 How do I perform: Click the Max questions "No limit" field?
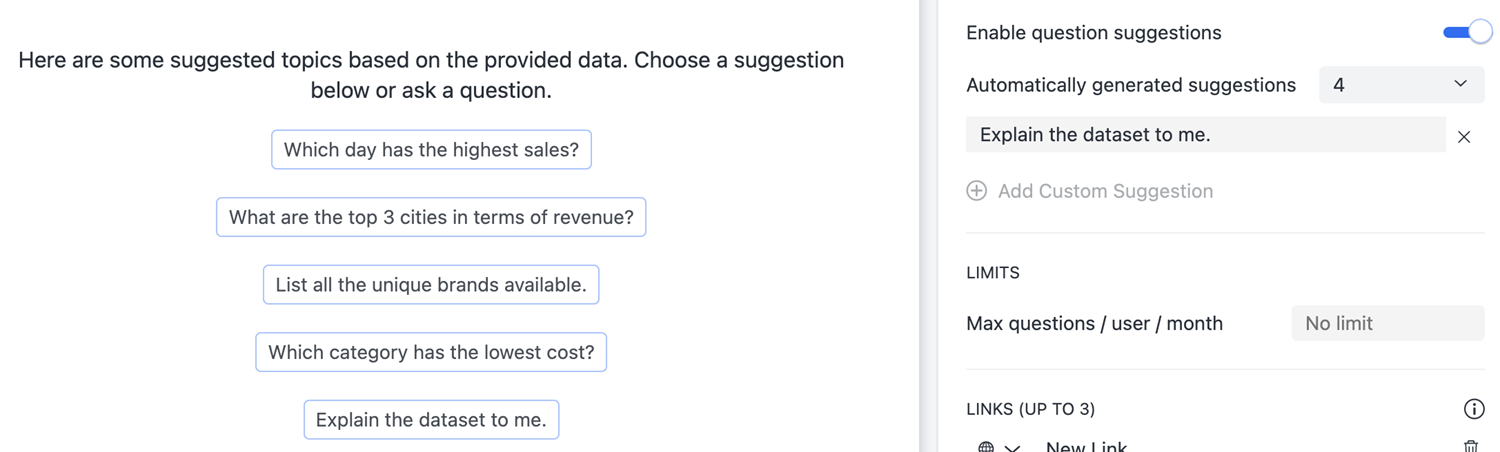click(1387, 323)
